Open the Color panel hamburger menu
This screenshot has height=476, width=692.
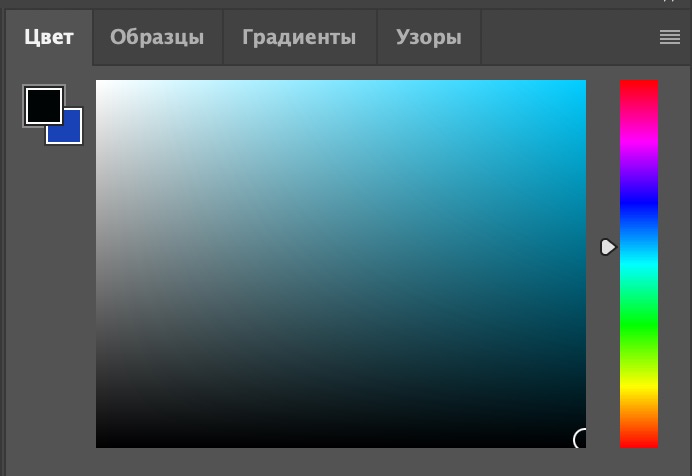pos(669,37)
